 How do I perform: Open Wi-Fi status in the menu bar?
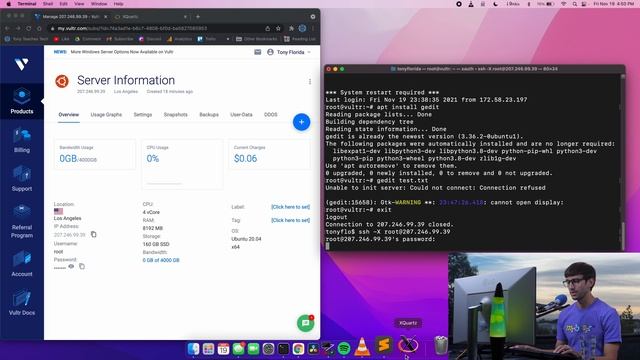point(564,4)
